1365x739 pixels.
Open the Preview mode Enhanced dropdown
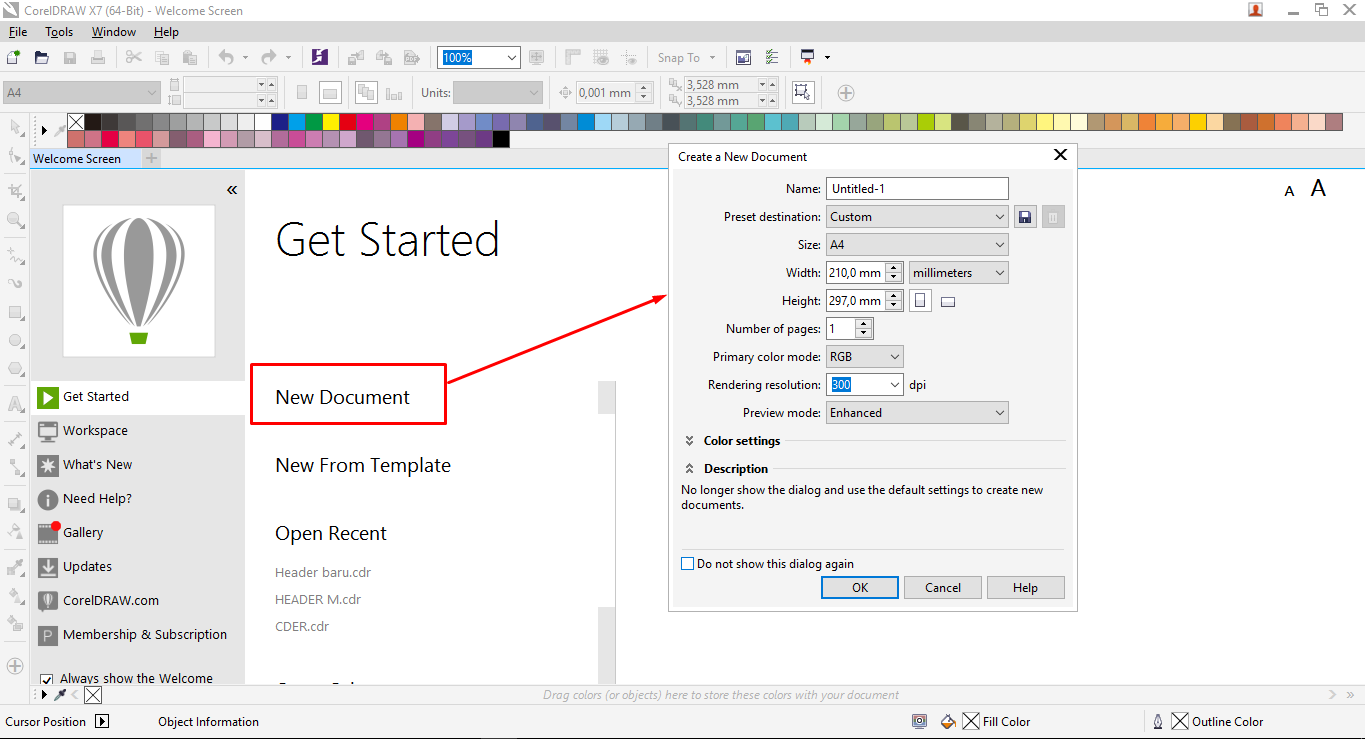(917, 413)
